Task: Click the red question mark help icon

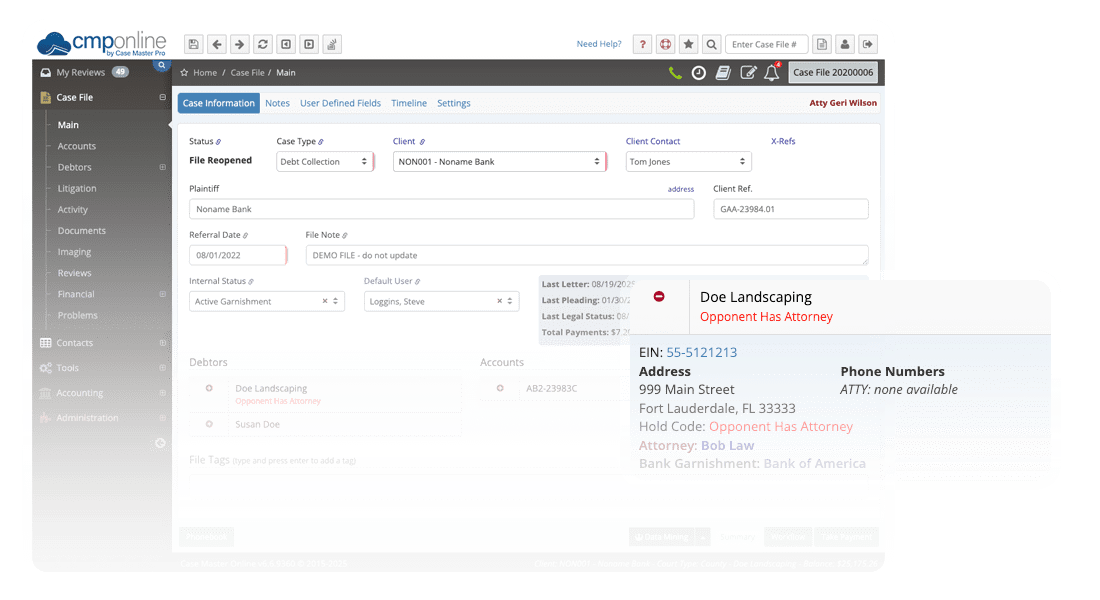Action: pyautogui.click(x=642, y=44)
